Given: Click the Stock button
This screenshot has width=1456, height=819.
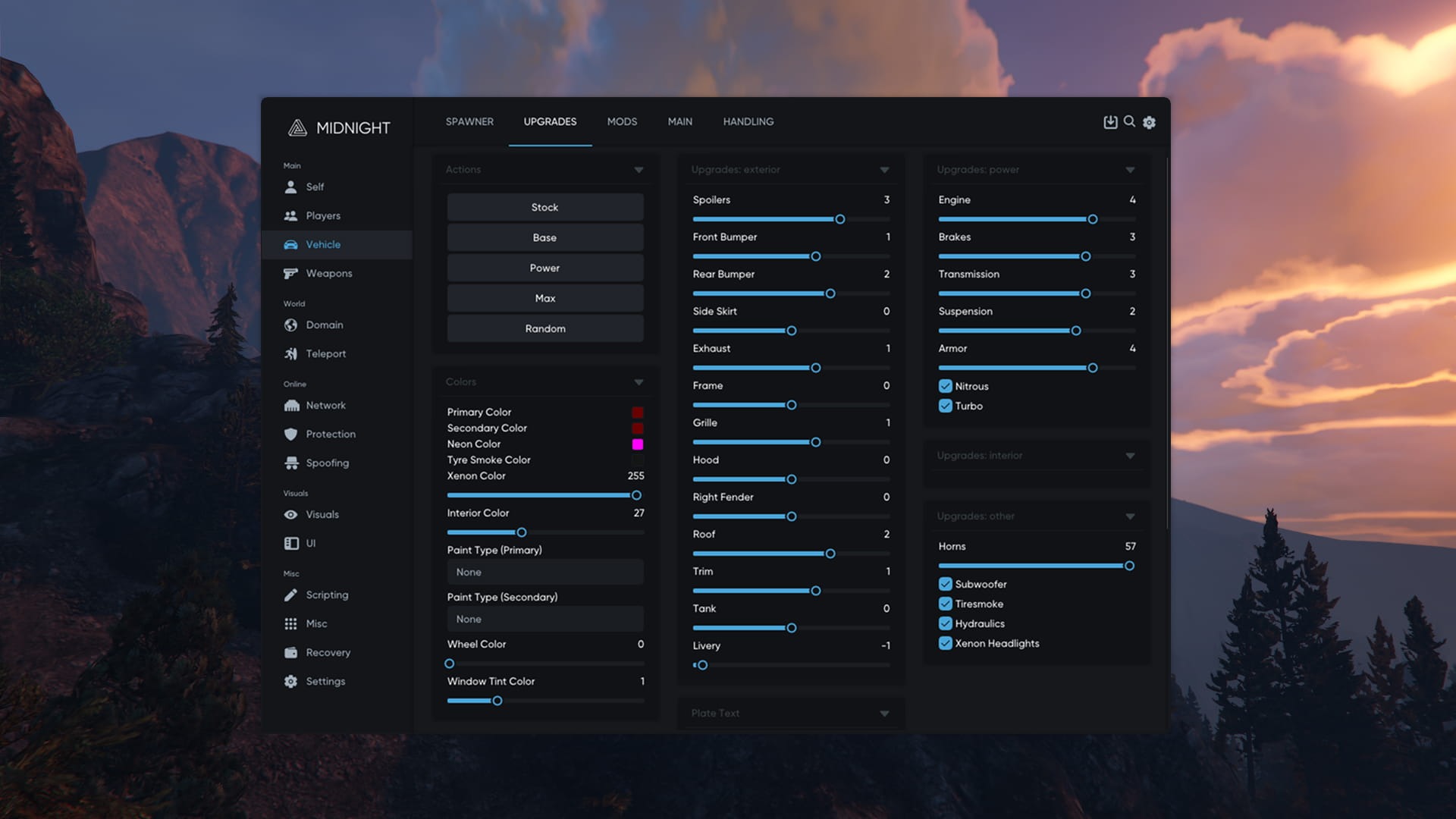Looking at the screenshot, I should [545, 207].
